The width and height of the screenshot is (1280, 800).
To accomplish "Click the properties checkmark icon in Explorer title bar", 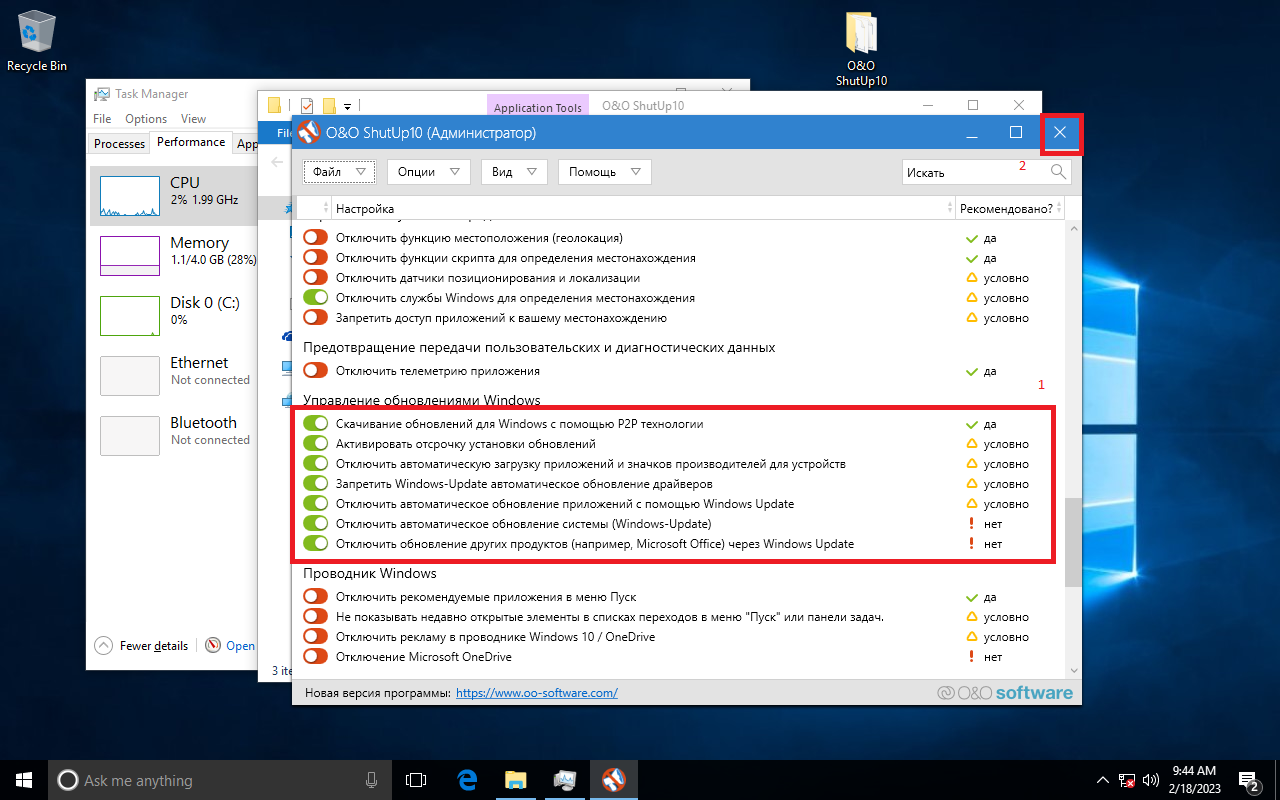I will [307, 105].
